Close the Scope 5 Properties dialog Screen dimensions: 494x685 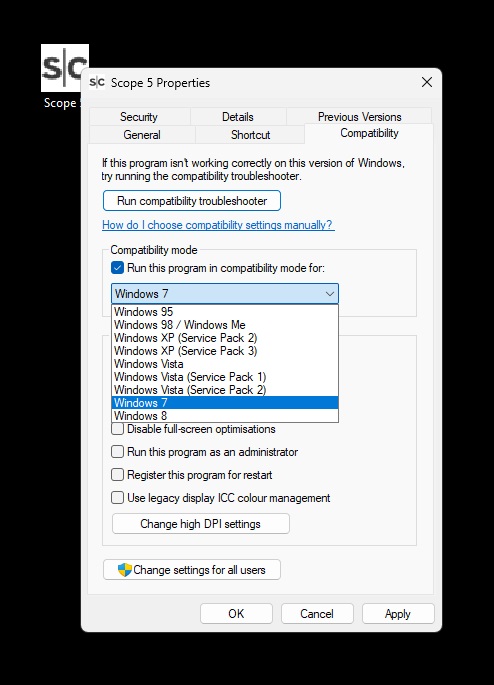(427, 82)
